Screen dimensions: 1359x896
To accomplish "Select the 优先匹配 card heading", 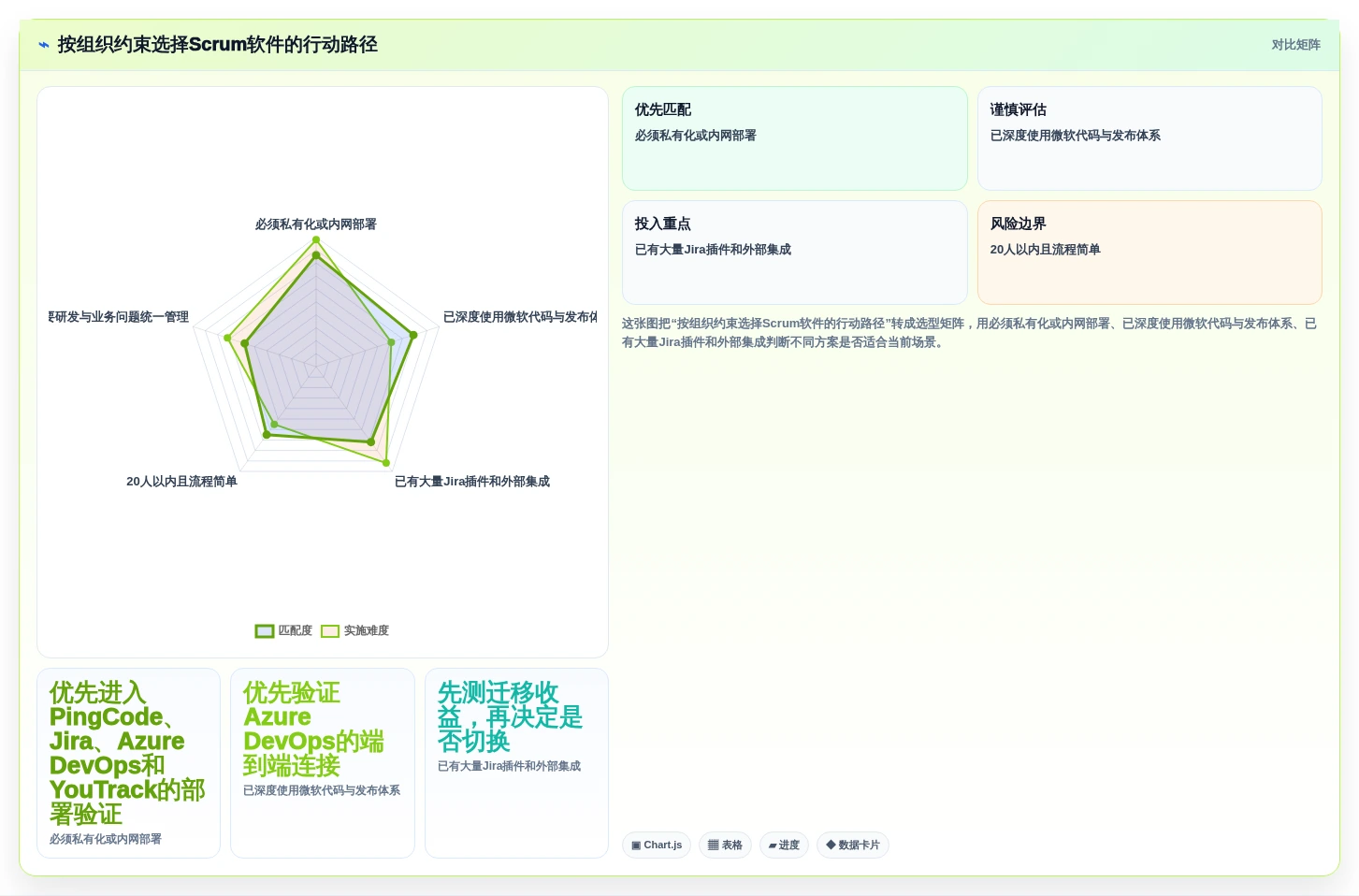I will coord(663,109).
